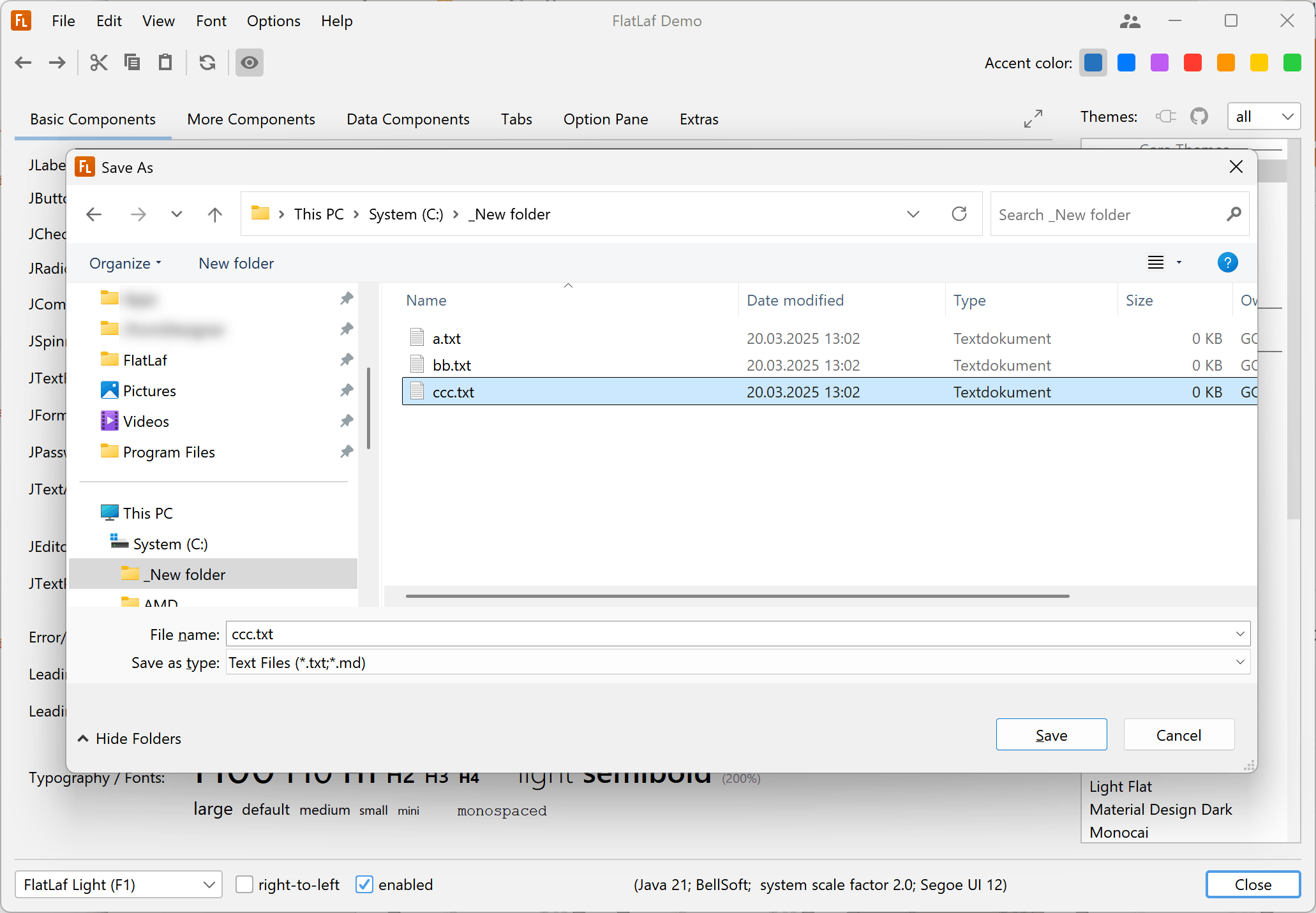Viewport: 1316px width, 913px height.
Task: Click the search magnifier icon
Action: tap(1234, 214)
